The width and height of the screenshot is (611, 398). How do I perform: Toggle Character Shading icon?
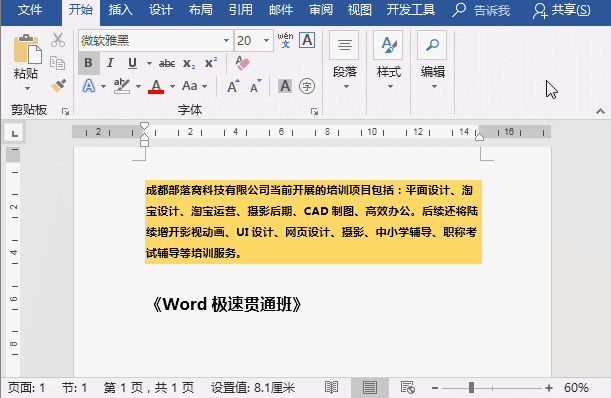(x=285, y=86)
